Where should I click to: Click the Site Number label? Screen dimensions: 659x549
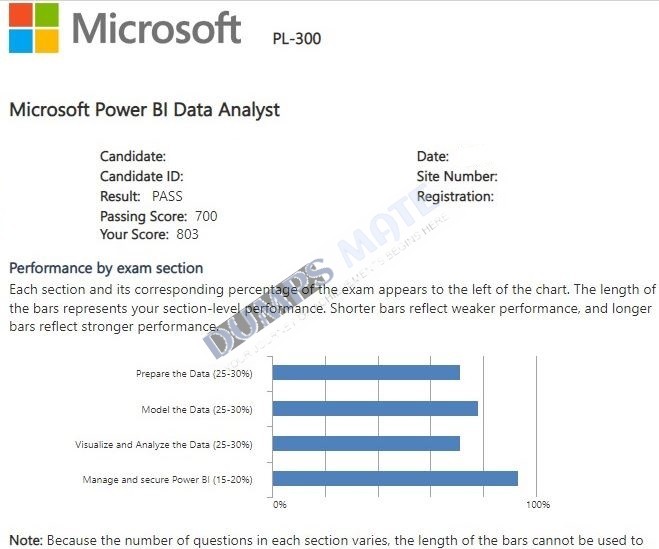[457, 176]
